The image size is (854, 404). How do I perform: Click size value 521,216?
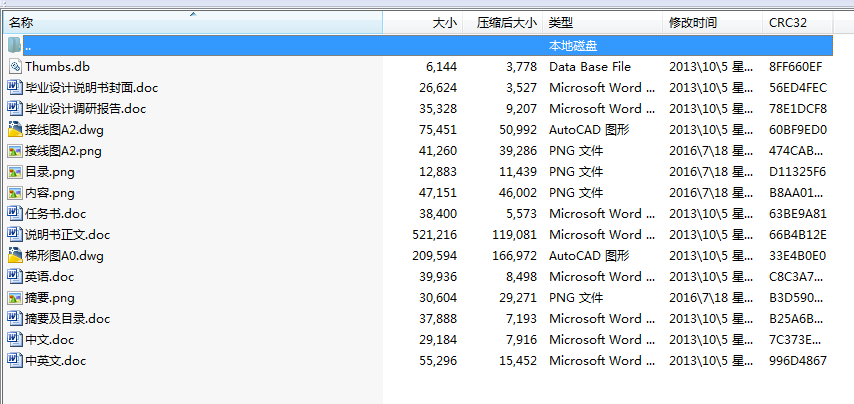tap(435, 235)
